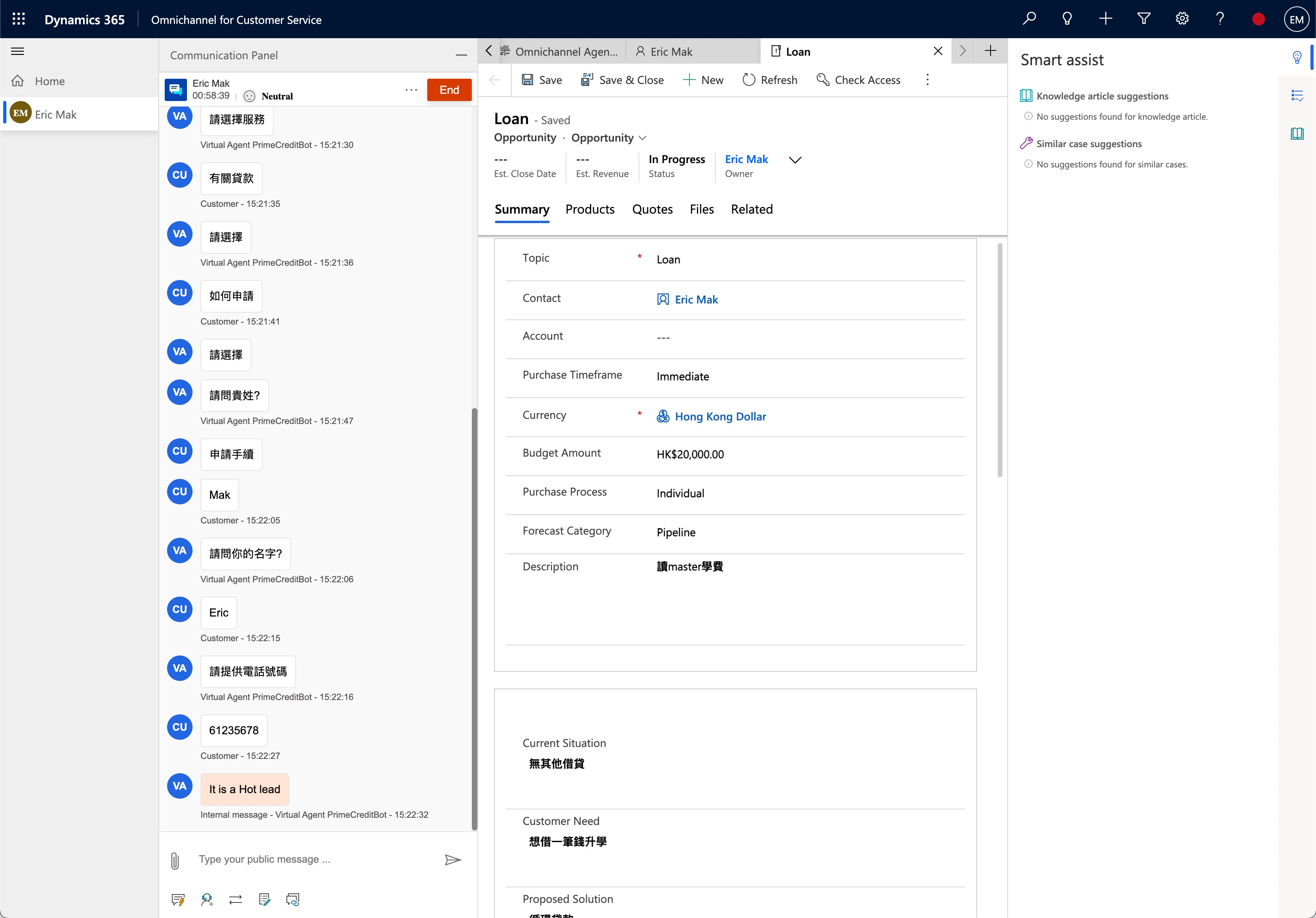
Task: Open the Eric Mak contact link
Action: [696, 300]
